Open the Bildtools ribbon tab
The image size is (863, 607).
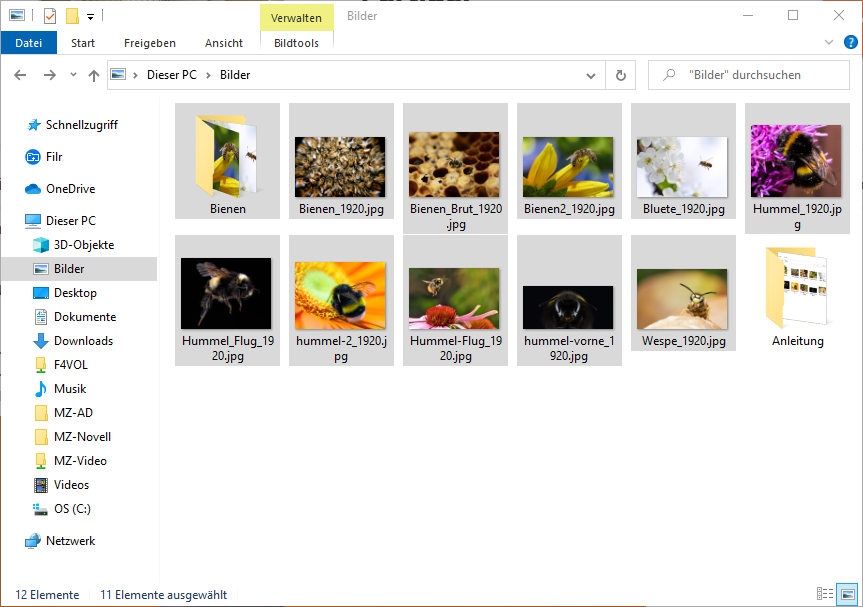pos(296,43)
